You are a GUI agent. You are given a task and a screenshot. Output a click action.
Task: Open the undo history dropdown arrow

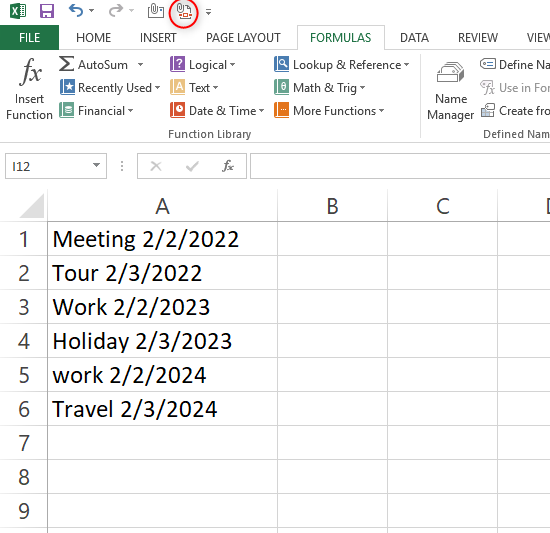92,11
